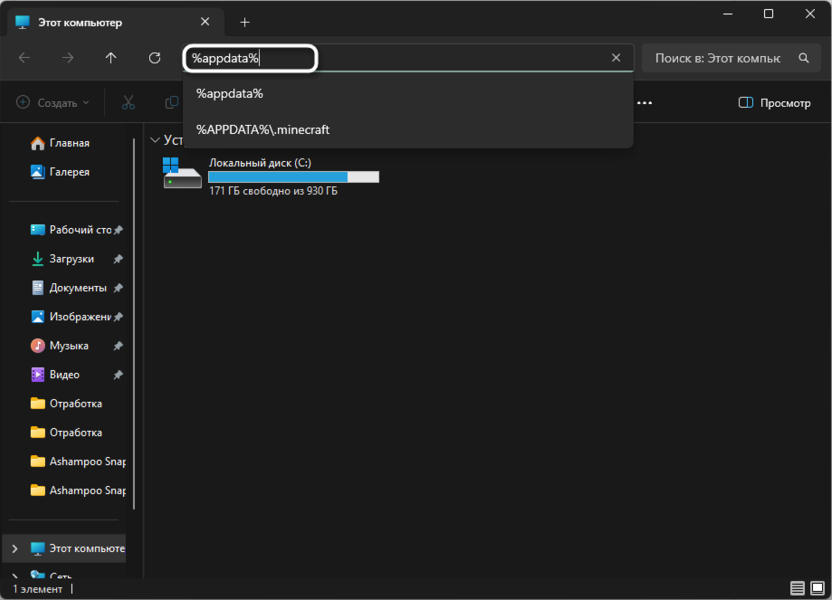Screen dimensions: 832x600
Task: Click the Refresh icon in navigation bar
Action: [154, 58]
